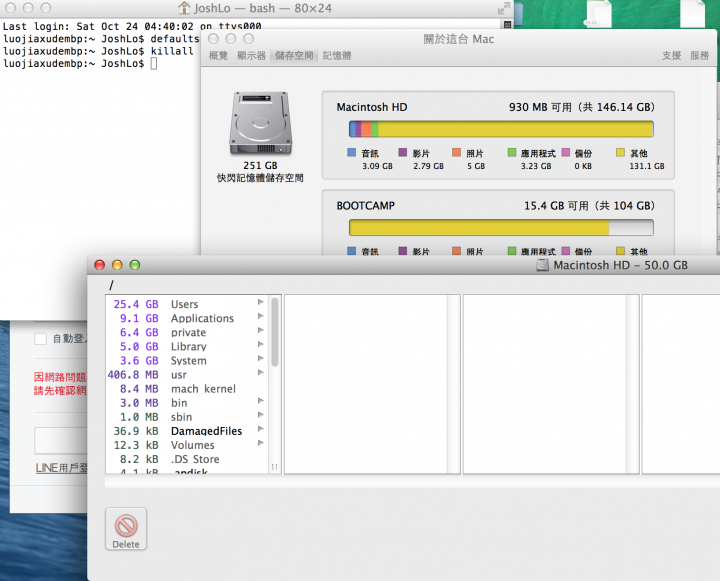Click the BOOTCAMP storage usage bar
The image size is (720, 581).
(501, 228)
